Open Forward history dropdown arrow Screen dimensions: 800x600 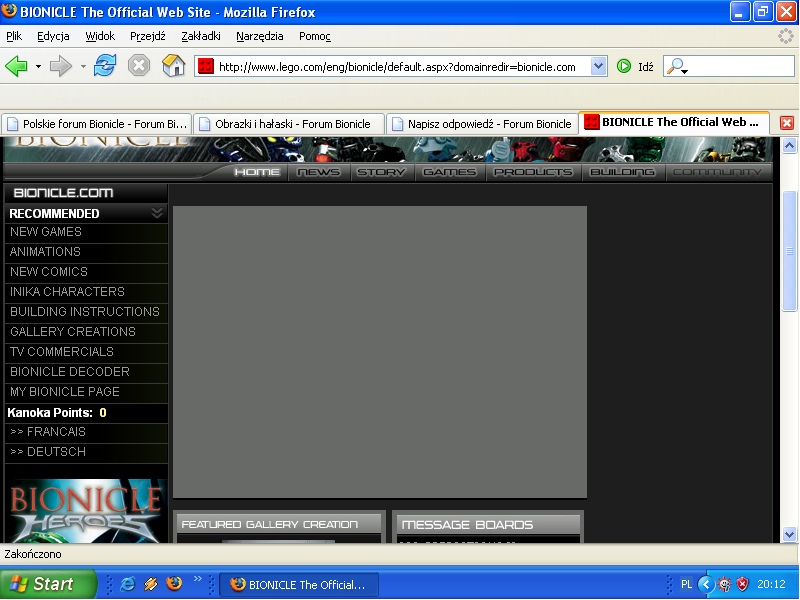click(x=83, y=66)
